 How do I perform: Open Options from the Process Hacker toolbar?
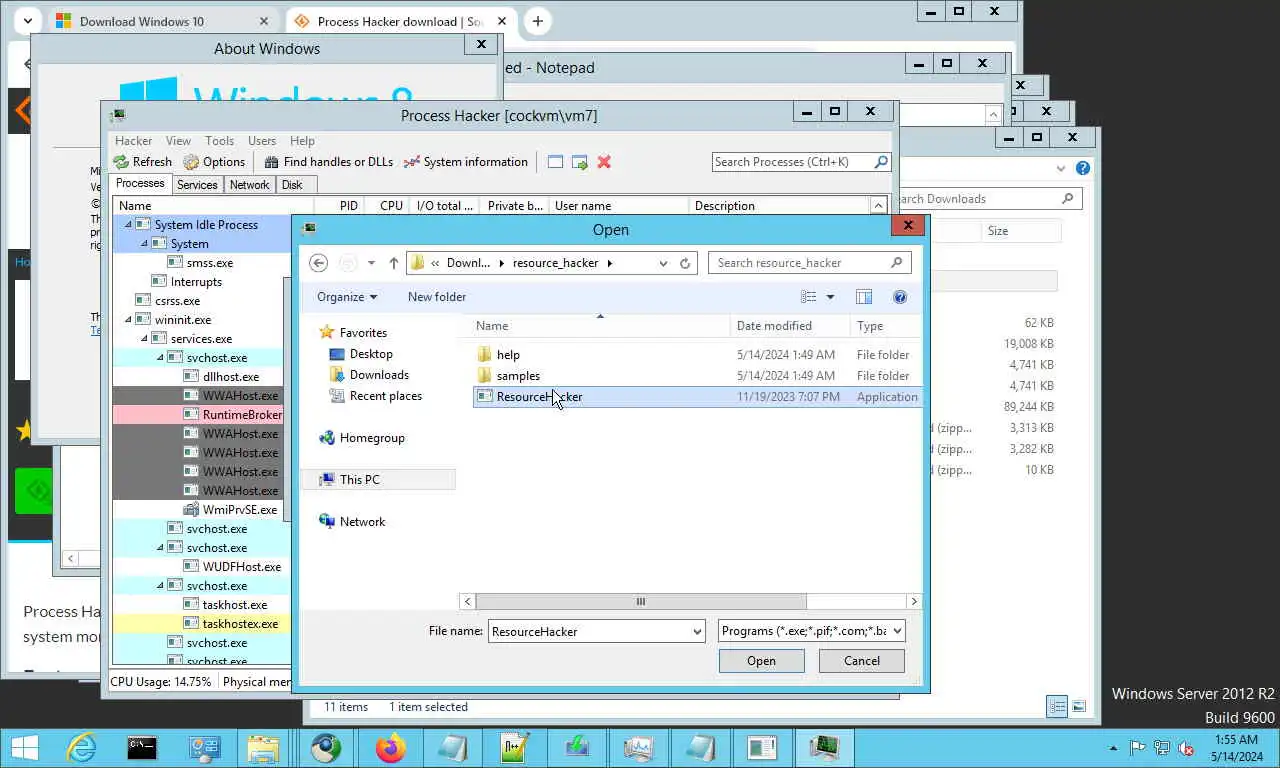tap(215, 162)
